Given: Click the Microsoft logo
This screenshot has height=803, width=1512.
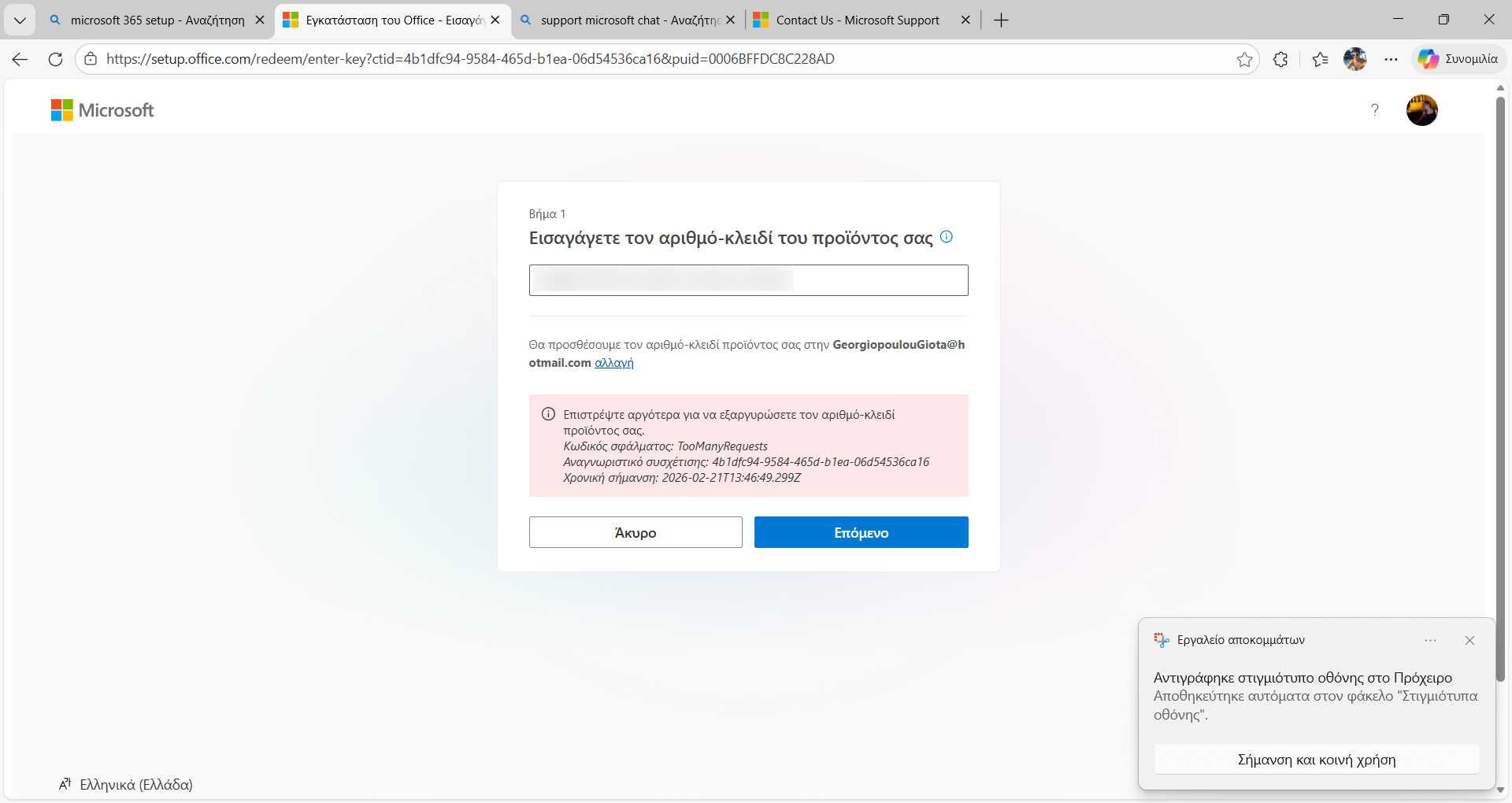Looking at the screenshot, I should coord(102,110).
